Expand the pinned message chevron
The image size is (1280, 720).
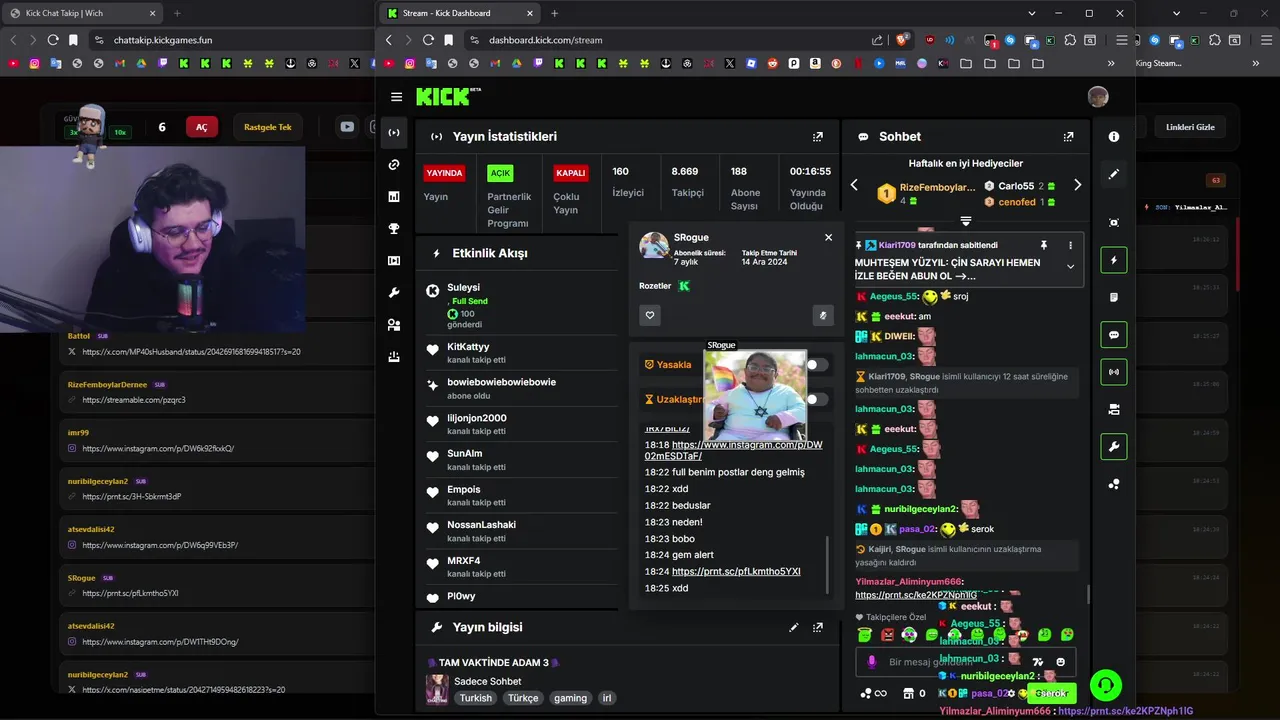point(1070,267)
